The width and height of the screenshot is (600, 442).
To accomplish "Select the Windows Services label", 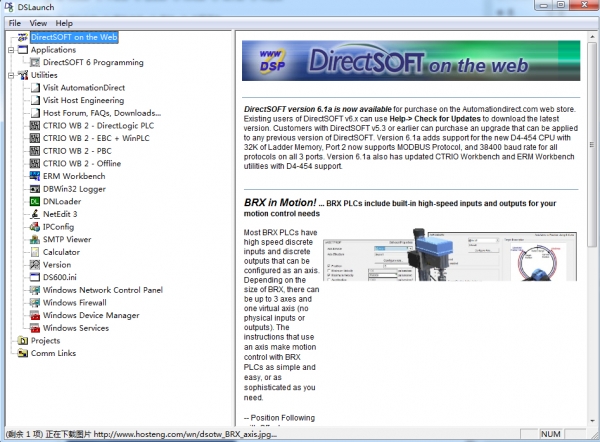I will (x=76, y=328).
